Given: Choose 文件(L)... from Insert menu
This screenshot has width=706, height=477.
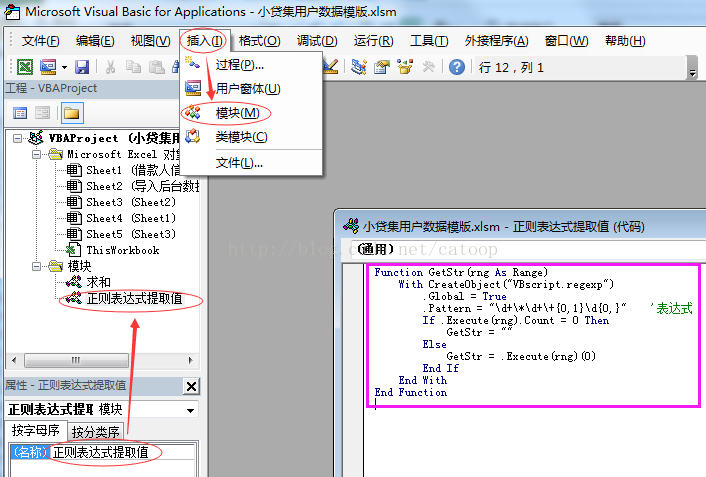Looking at the screenshot, I should pyautogui.click(x=252, y=163).
